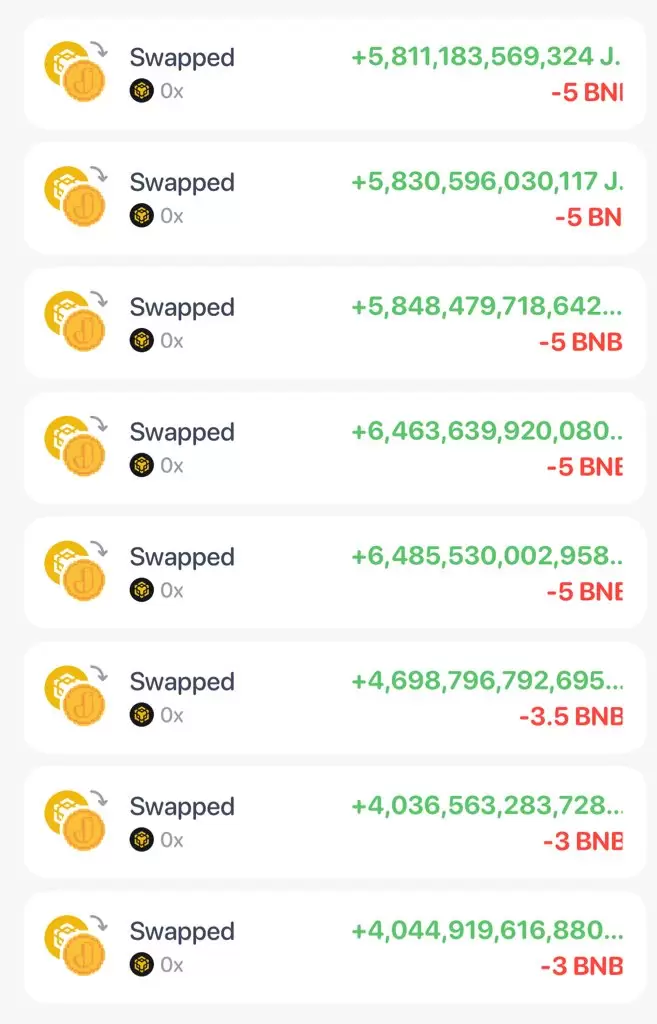The height and width of the screenshot is (1024, 657).
Task: Click token pair icon of +5,811,183,569,324 swap
Action: pyautogui.click(x=75, y=72)
